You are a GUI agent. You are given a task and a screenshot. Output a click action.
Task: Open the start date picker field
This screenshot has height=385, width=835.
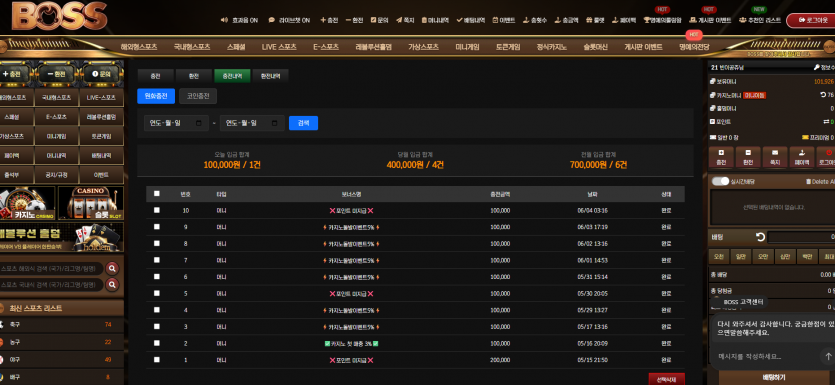point(176,123)
